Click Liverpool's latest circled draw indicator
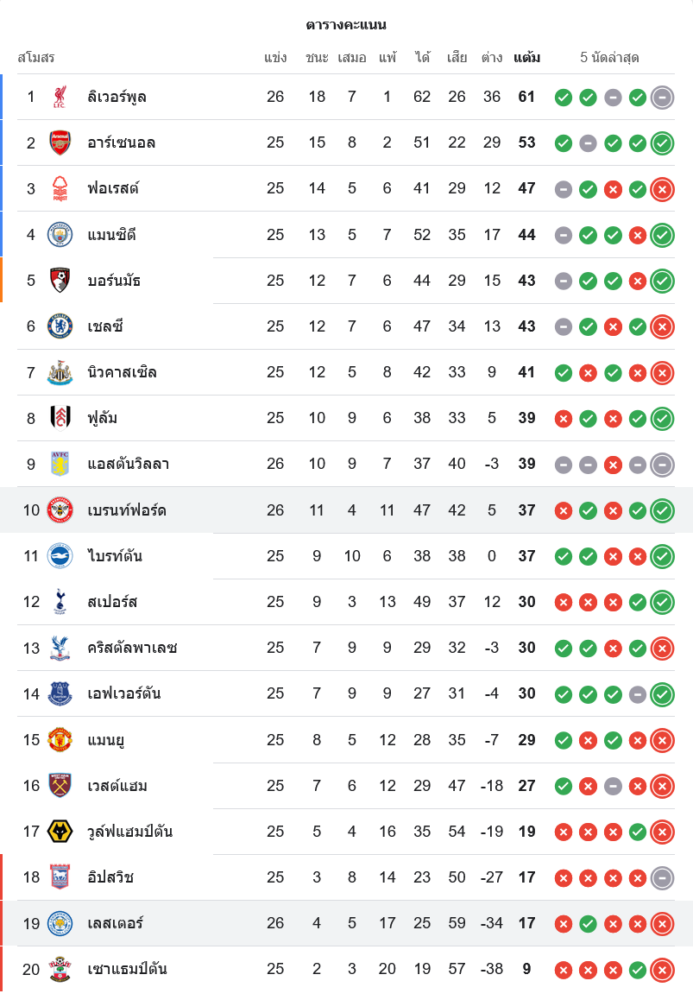The height and width of the screenshot is (1000, 693). 661,97
